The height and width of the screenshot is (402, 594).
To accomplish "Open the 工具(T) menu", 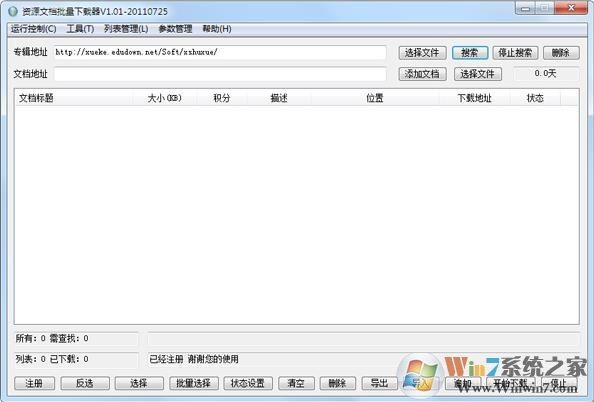I will pos(80,29).
